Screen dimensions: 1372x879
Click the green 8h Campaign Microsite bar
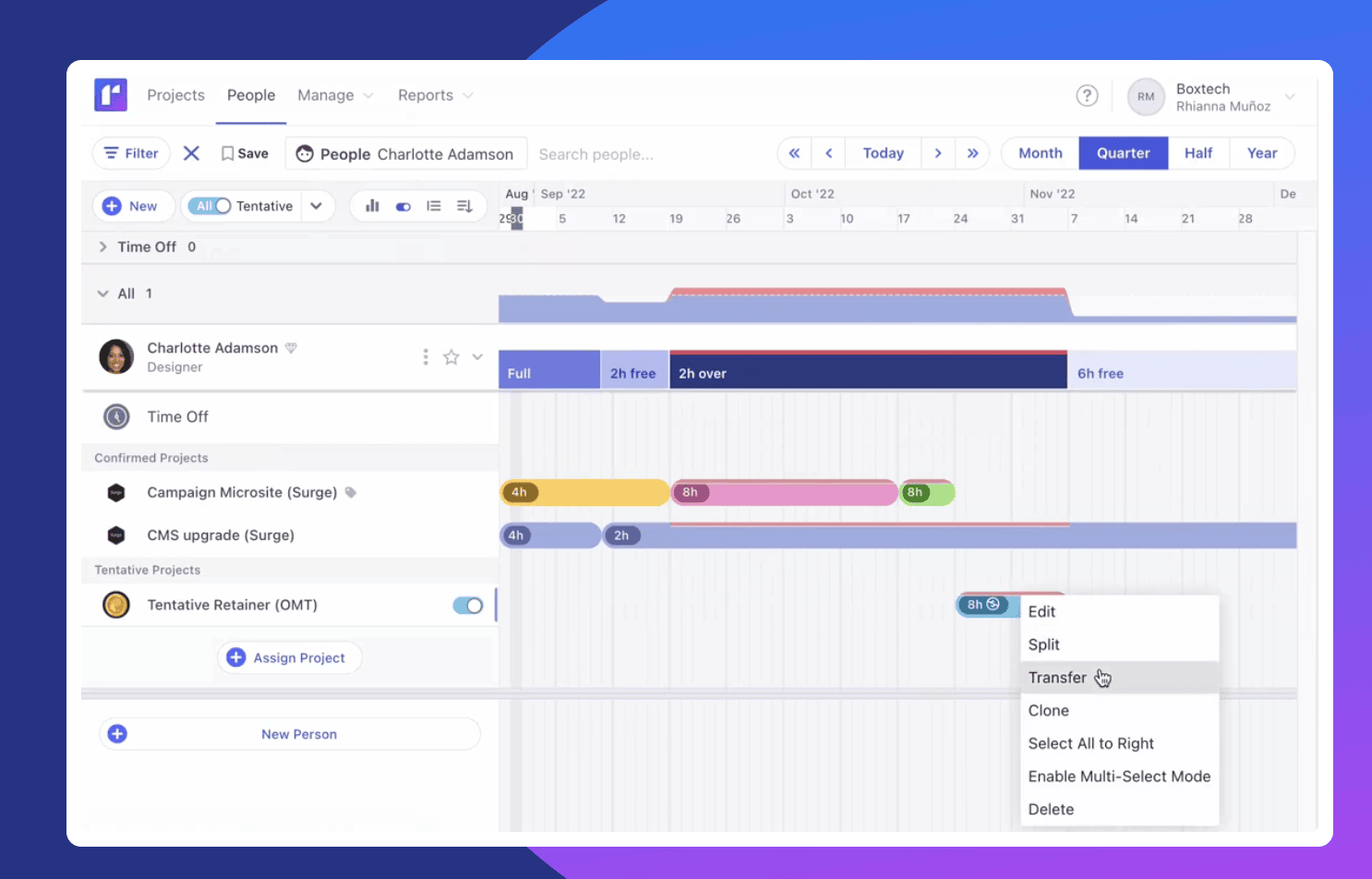[927, 493]
